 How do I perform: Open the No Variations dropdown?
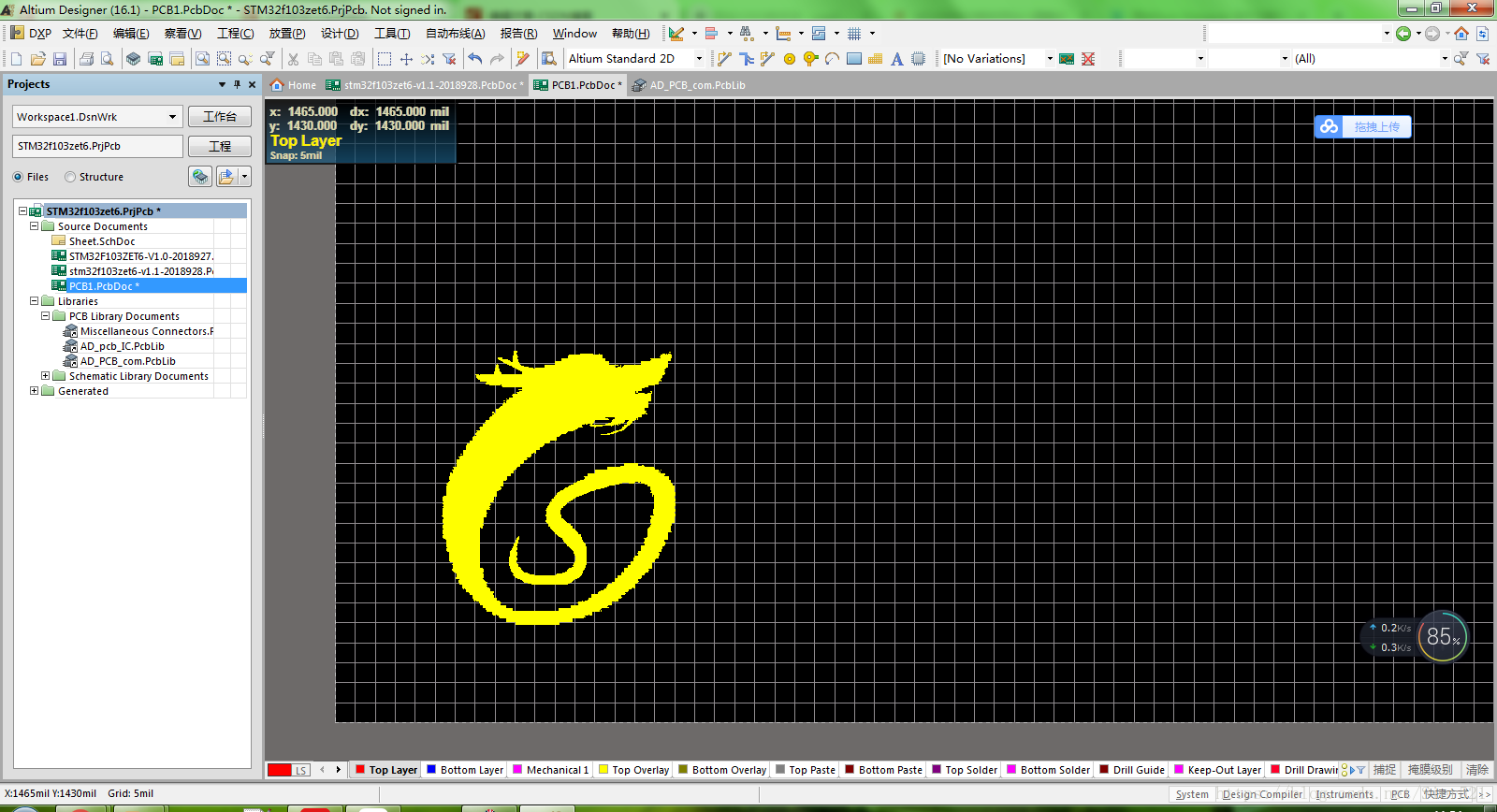(x=1050, y=59)
